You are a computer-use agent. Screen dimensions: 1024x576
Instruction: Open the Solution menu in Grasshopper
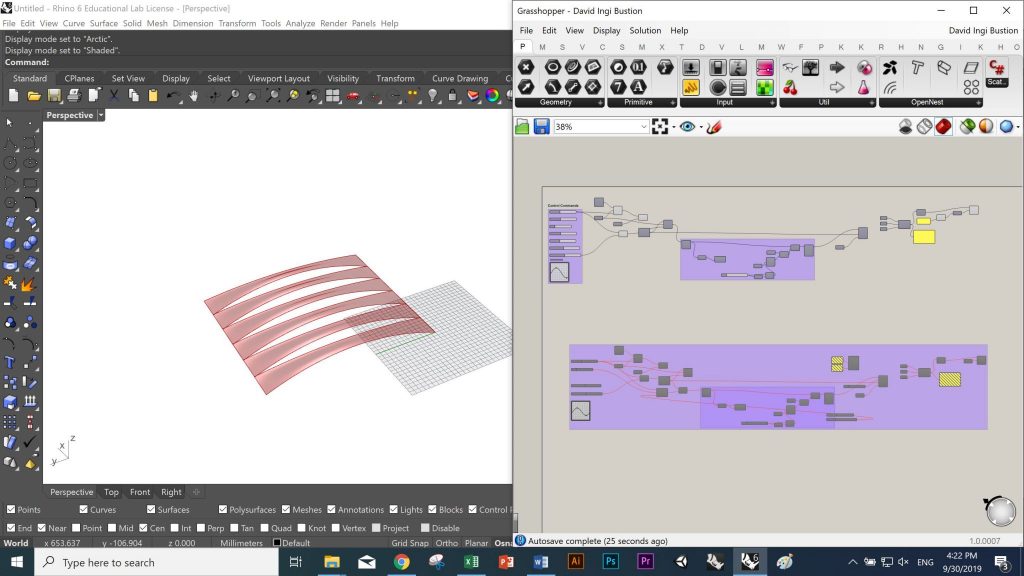pyautogui.click(x=645, y=31)
